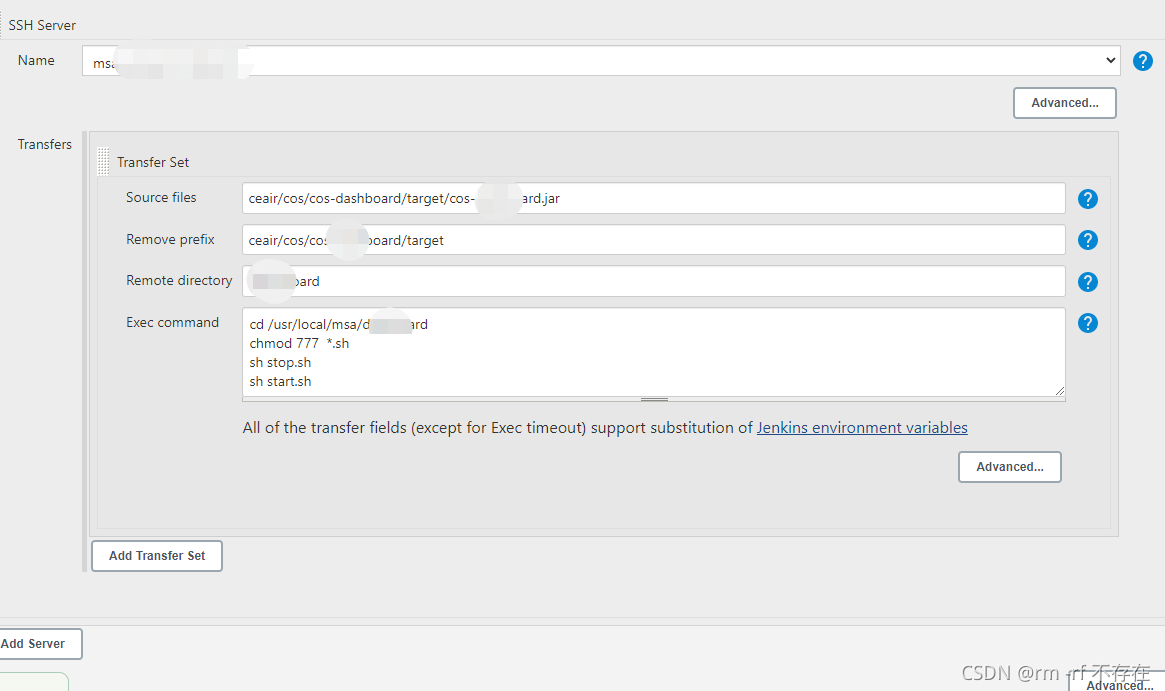Open Advanced settings for the Transfer Set
1165x691 pixels.
click(1009, 466)
